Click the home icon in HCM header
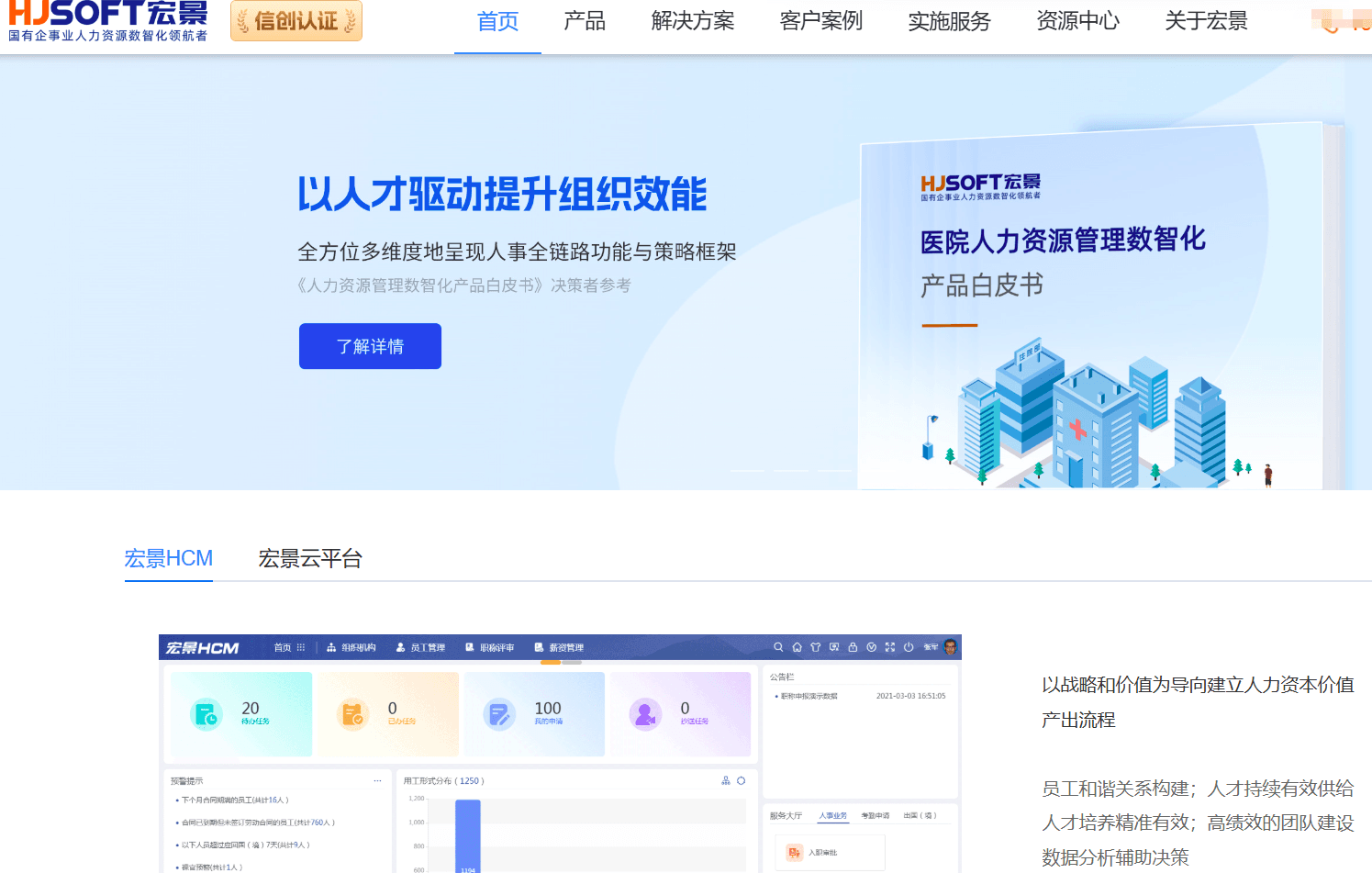The height and width of the screenshot is (873, 1372). click(797, 647)
